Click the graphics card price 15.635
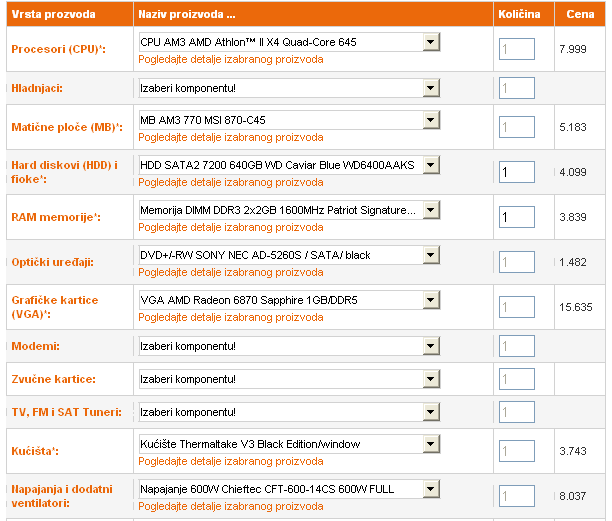 coord(576,307)
